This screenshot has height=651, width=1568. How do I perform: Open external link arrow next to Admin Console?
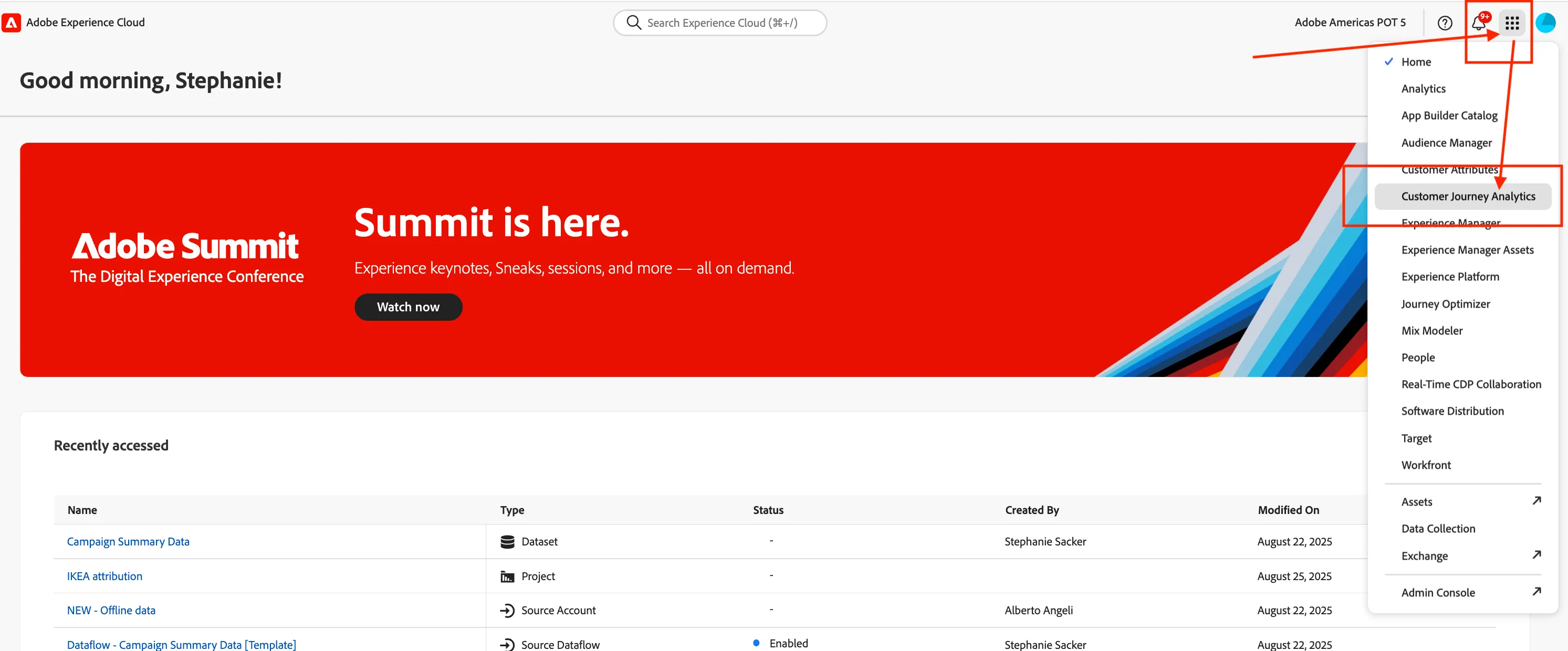coord(1536,591)
